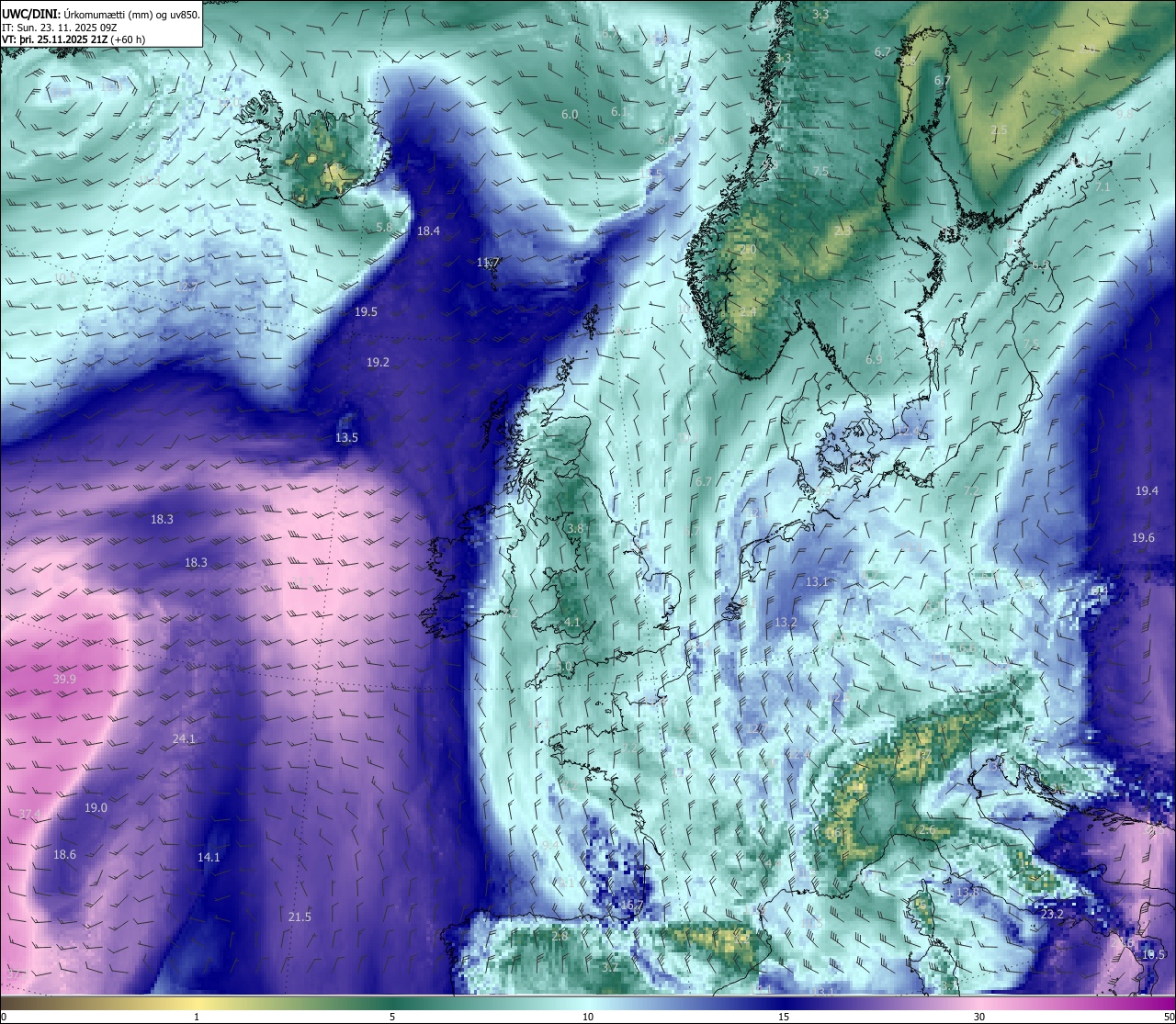Click the 30 tick on the color scale

979,1017
